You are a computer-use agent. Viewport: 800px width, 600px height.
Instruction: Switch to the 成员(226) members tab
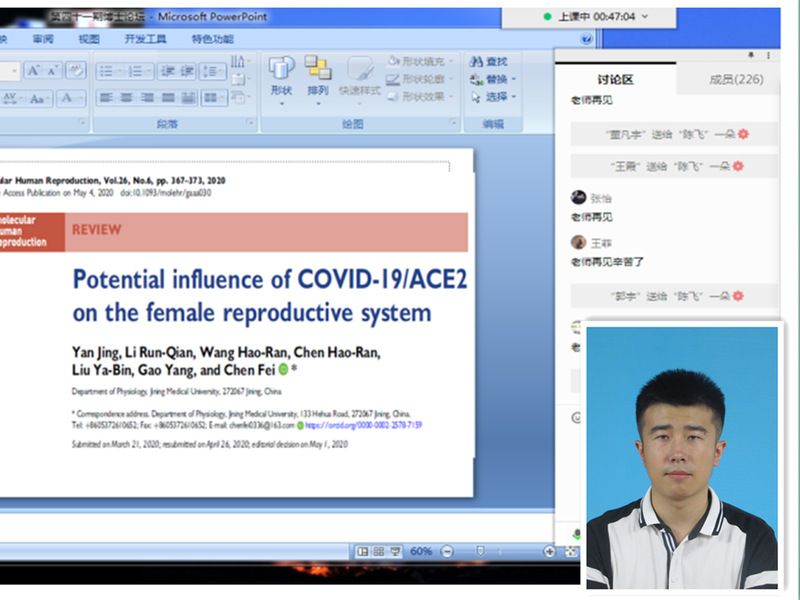736,79
